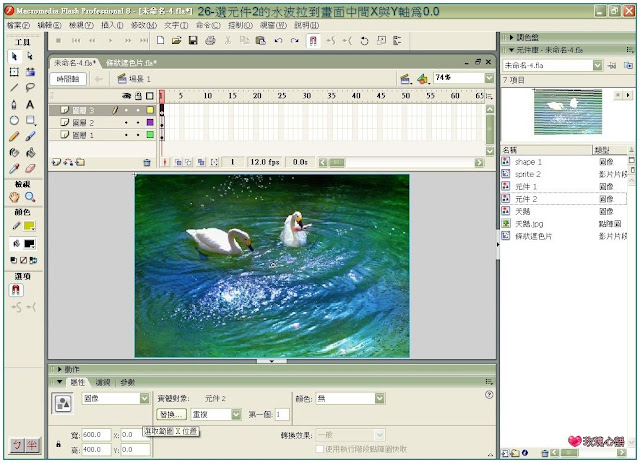Select the Pencil tool

coord(14,136)
